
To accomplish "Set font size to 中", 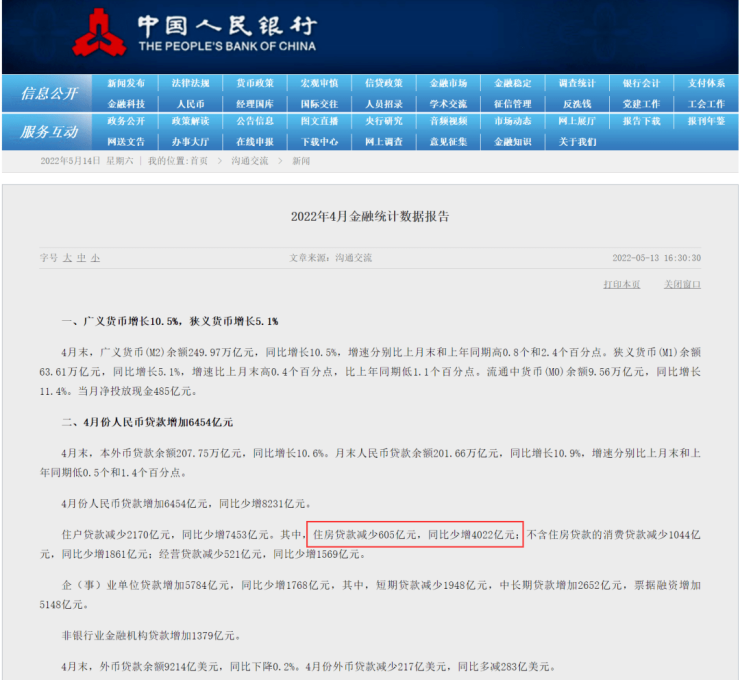I will 82,258.
